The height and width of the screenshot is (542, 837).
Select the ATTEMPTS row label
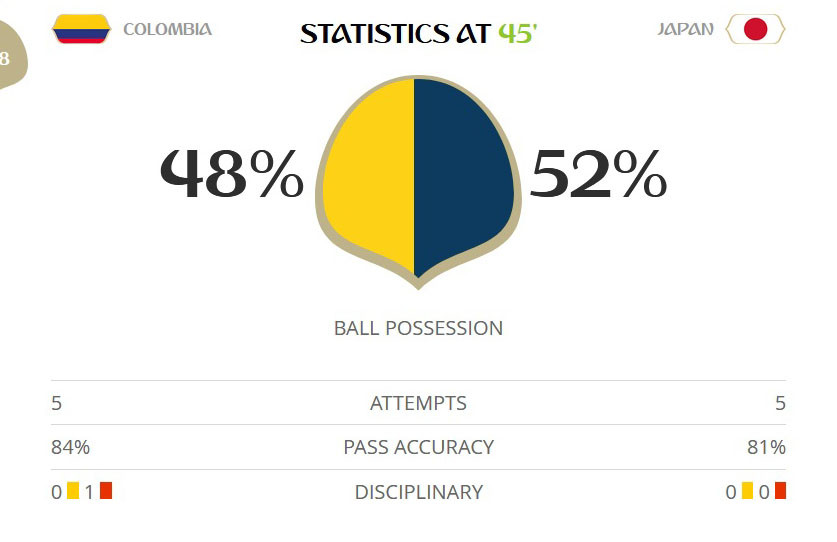click(418, 403)
